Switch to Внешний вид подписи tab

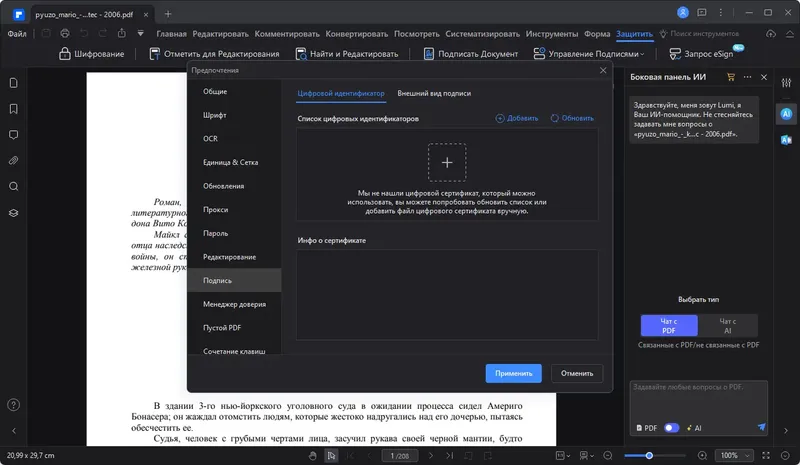434,93
